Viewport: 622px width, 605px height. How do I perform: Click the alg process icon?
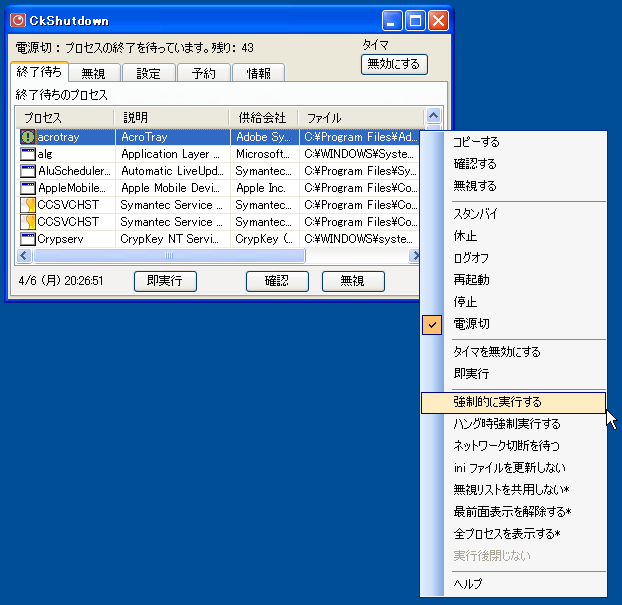point(28,154)
